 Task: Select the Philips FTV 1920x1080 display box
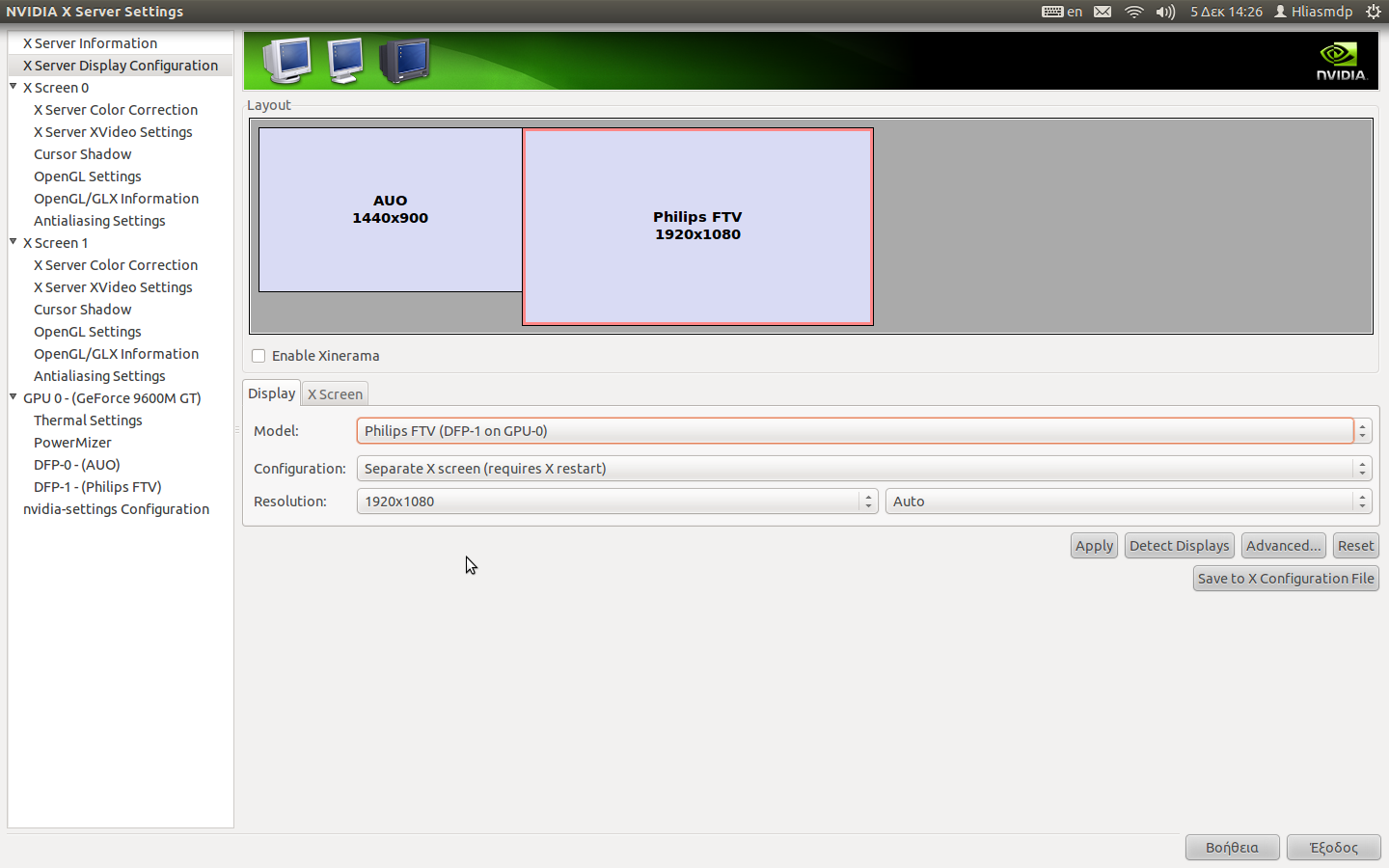(697, 226)
